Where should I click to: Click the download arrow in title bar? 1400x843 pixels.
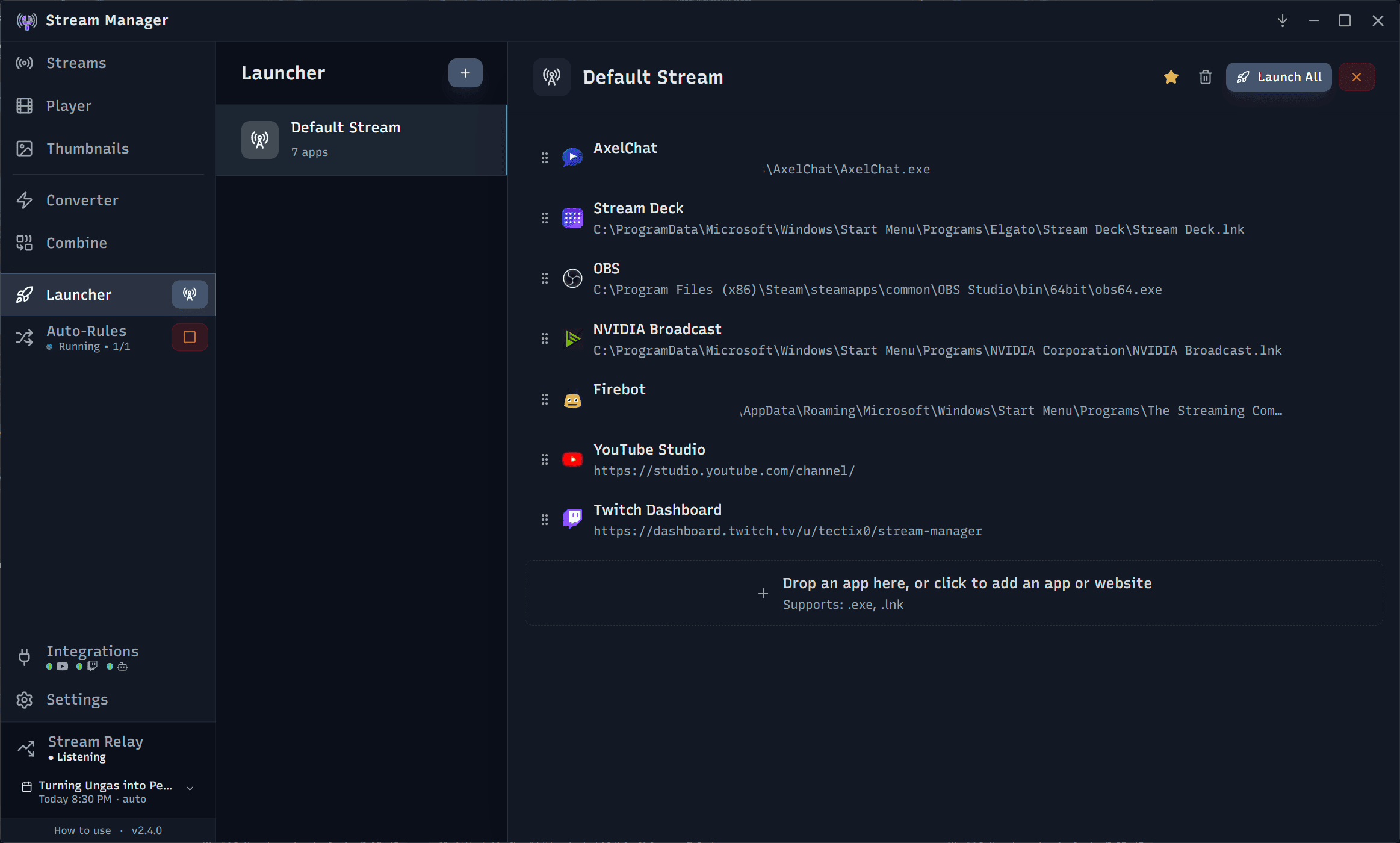coord(1283,20)
